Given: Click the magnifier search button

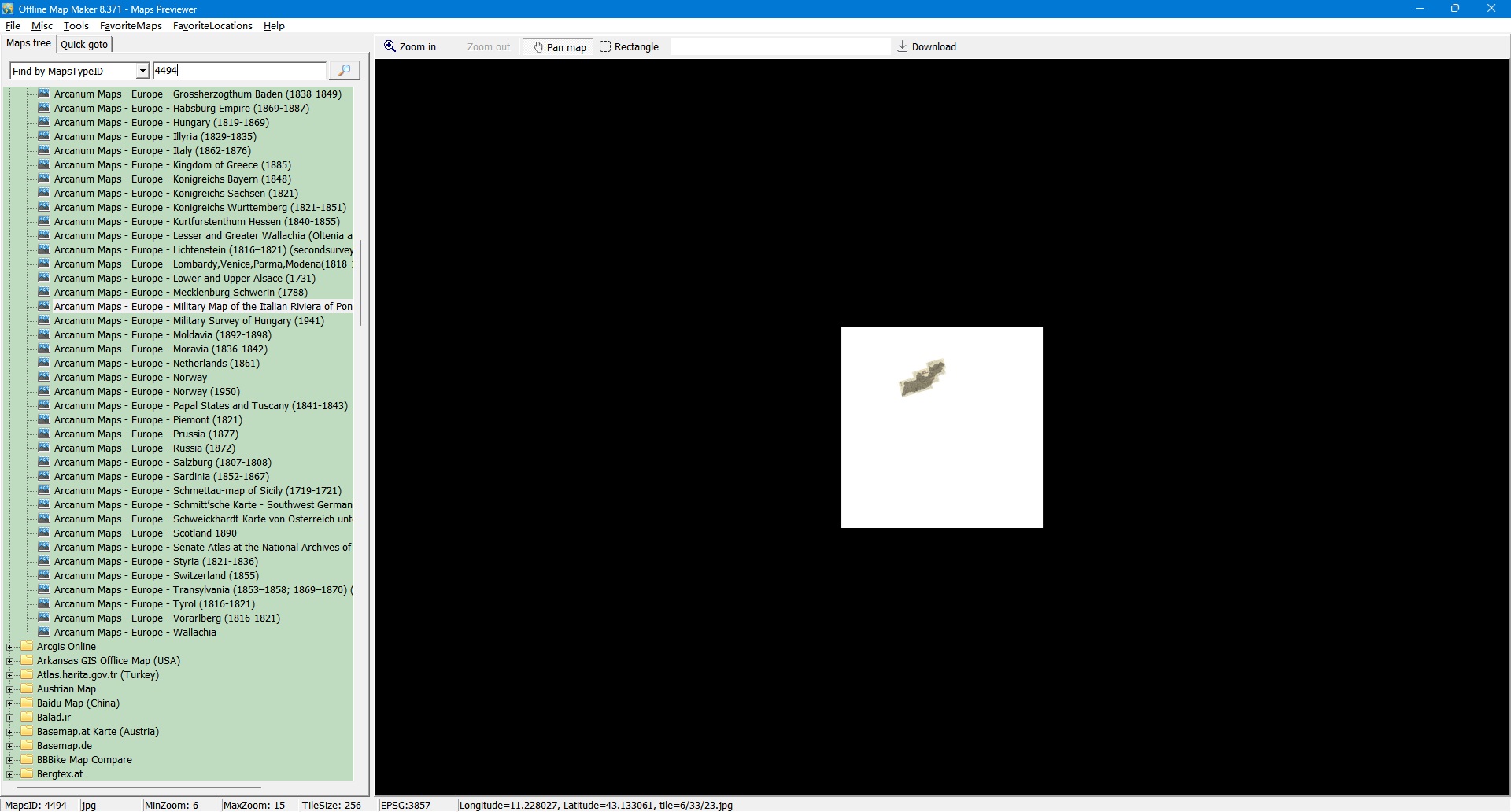Looking at the screenshot, I should coord(344,71).
